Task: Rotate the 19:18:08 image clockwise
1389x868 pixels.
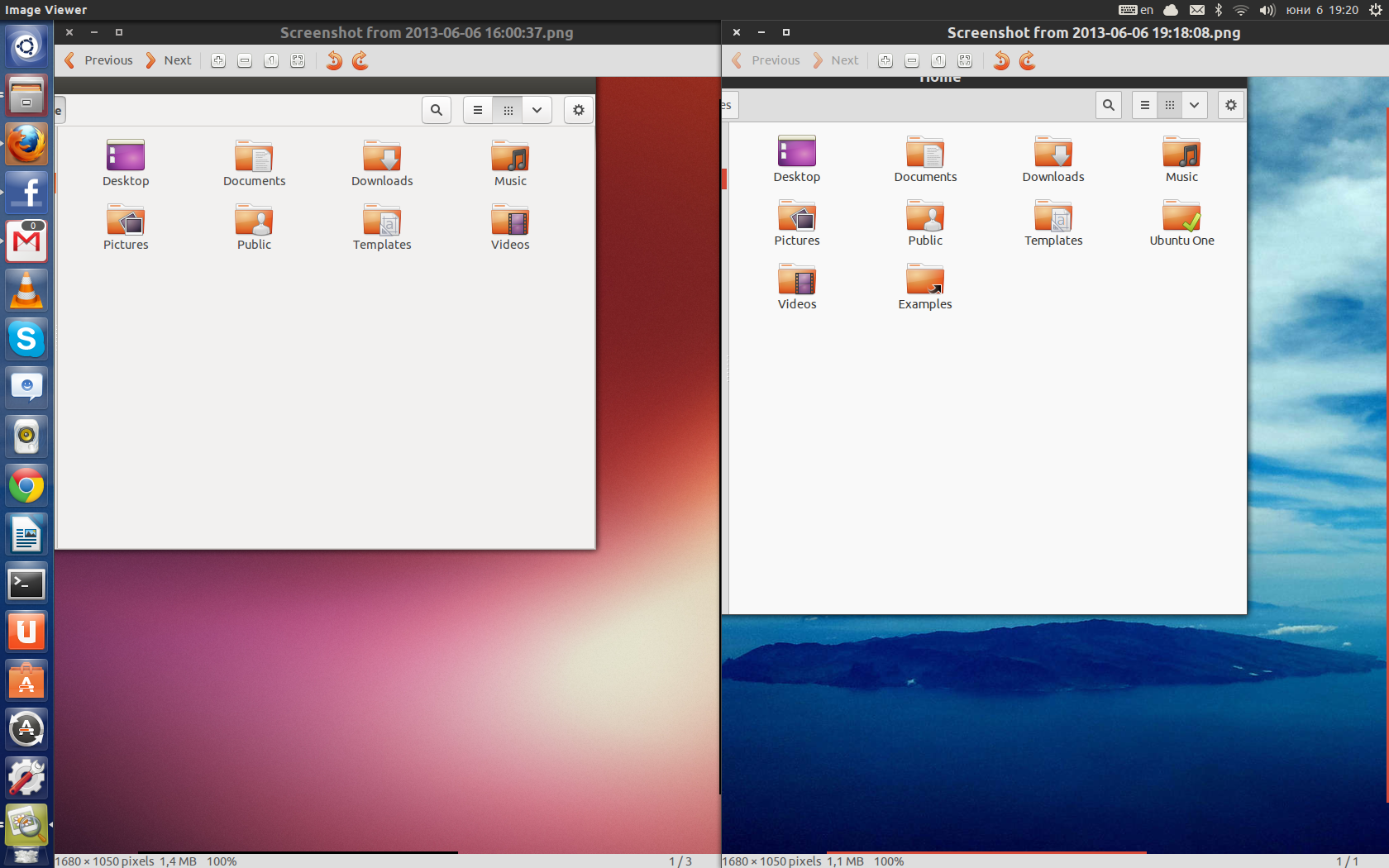Action: [x=1028, y=60]
